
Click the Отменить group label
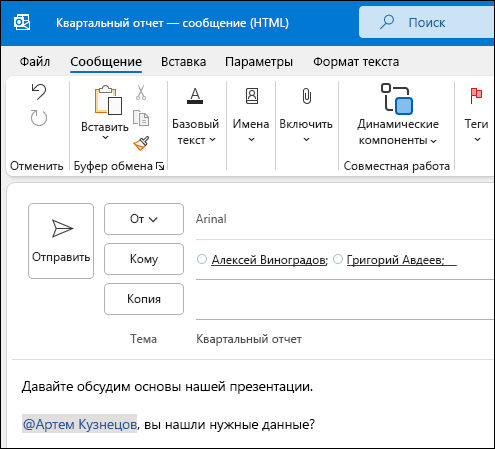(37, 166)
